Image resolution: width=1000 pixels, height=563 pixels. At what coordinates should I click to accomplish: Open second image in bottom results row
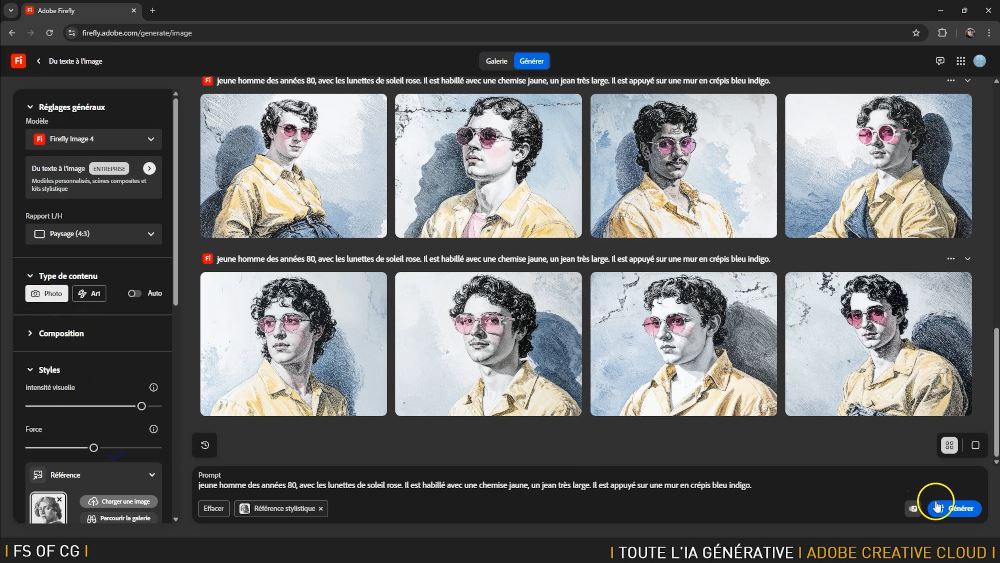[489, 344]
